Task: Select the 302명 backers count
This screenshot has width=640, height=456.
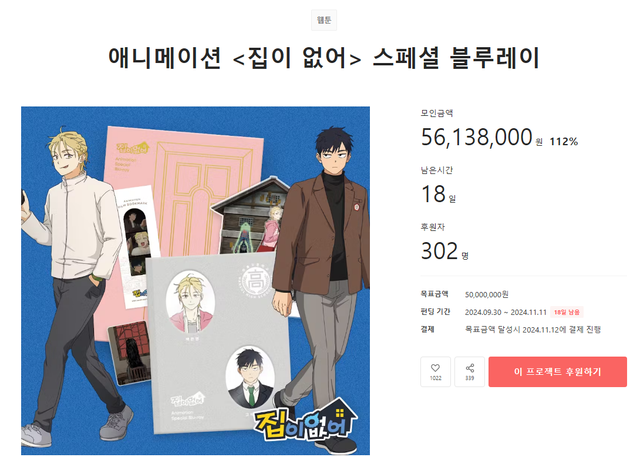Action: coord(445,251)
